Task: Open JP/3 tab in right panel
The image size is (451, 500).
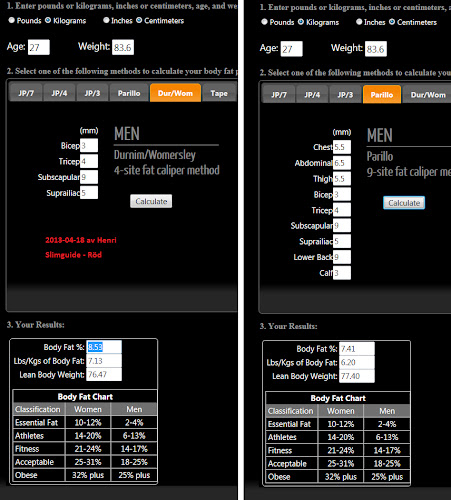Action: click(x=345, y=95)
